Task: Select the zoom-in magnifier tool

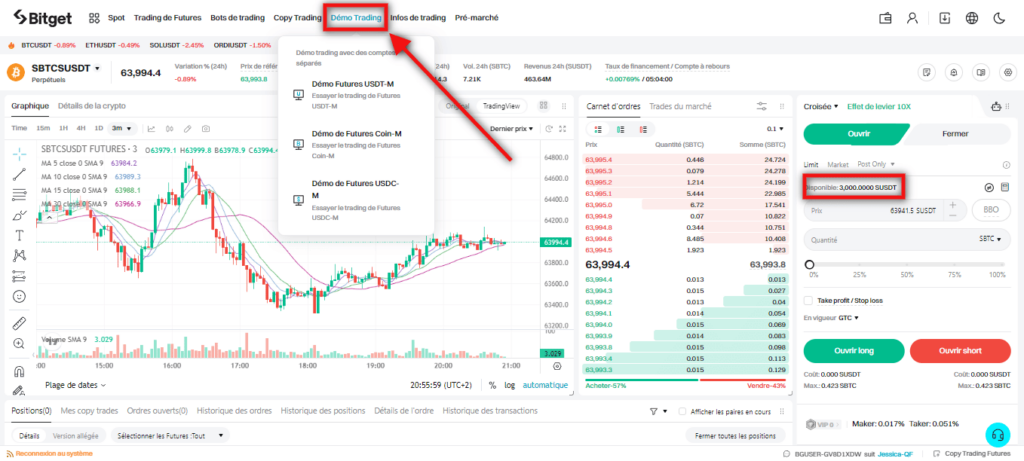Action: [x=20, y=343]
